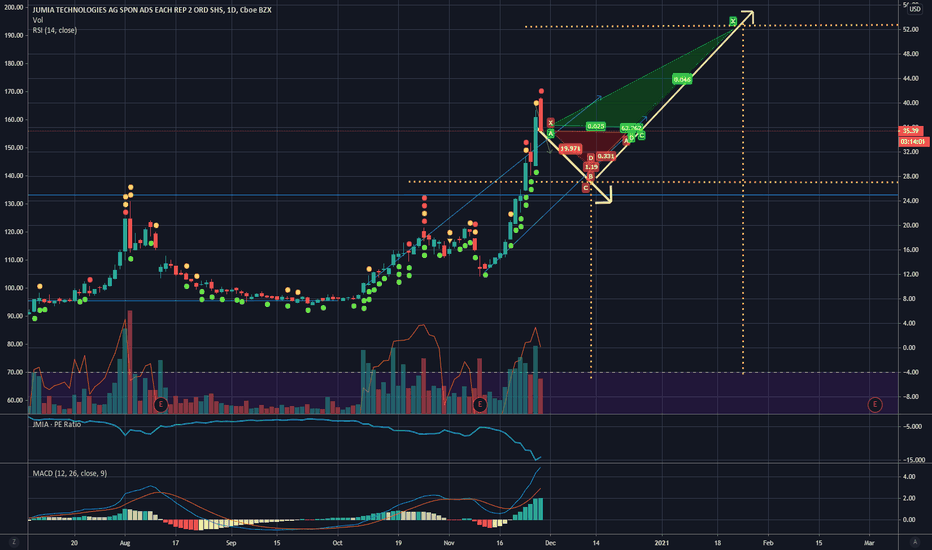Click 28.00 on the right price axis

click(x=911, y=177)
